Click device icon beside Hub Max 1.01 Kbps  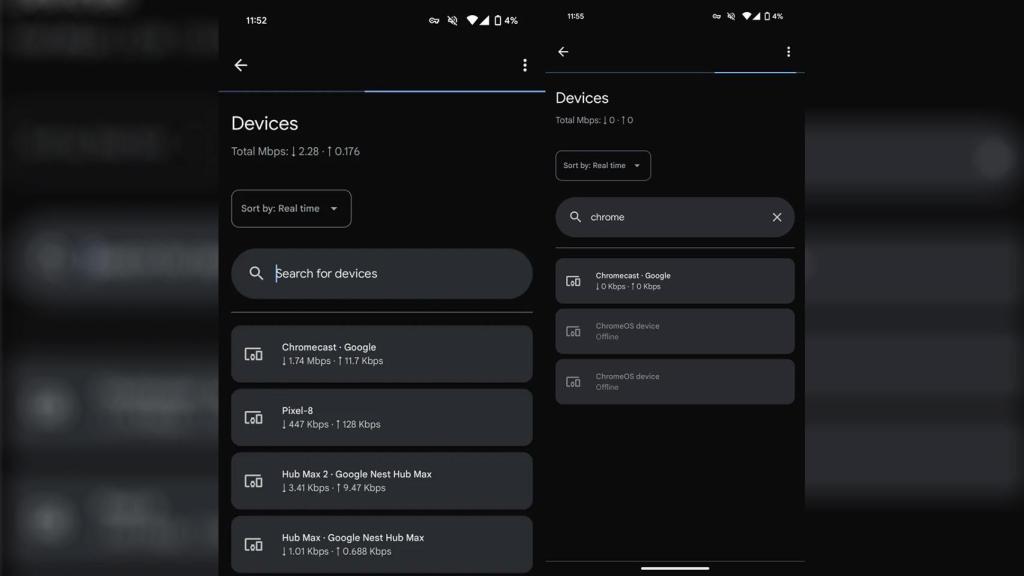pos(253,545)
